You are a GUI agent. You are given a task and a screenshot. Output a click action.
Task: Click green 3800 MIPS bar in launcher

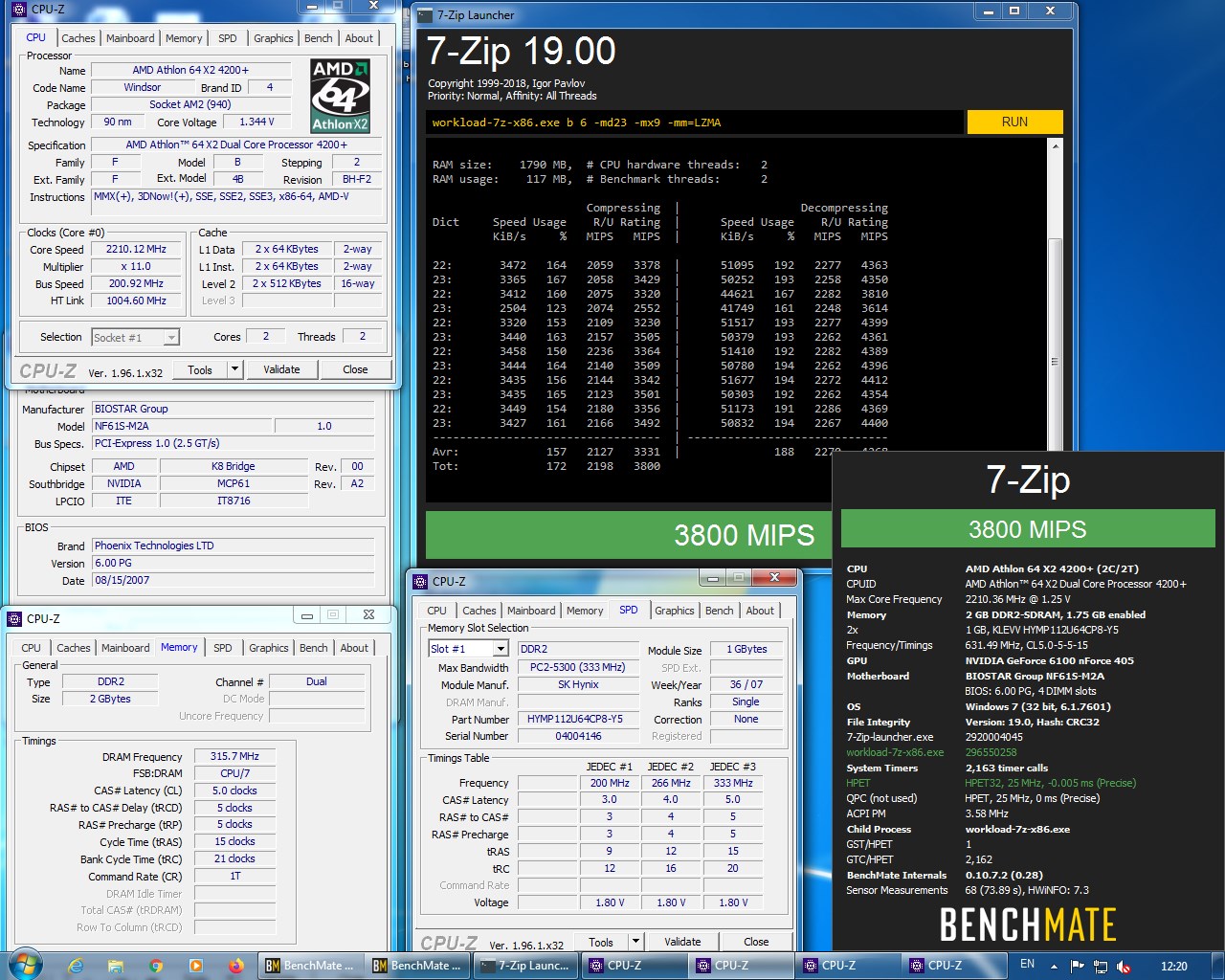[628, 535]
